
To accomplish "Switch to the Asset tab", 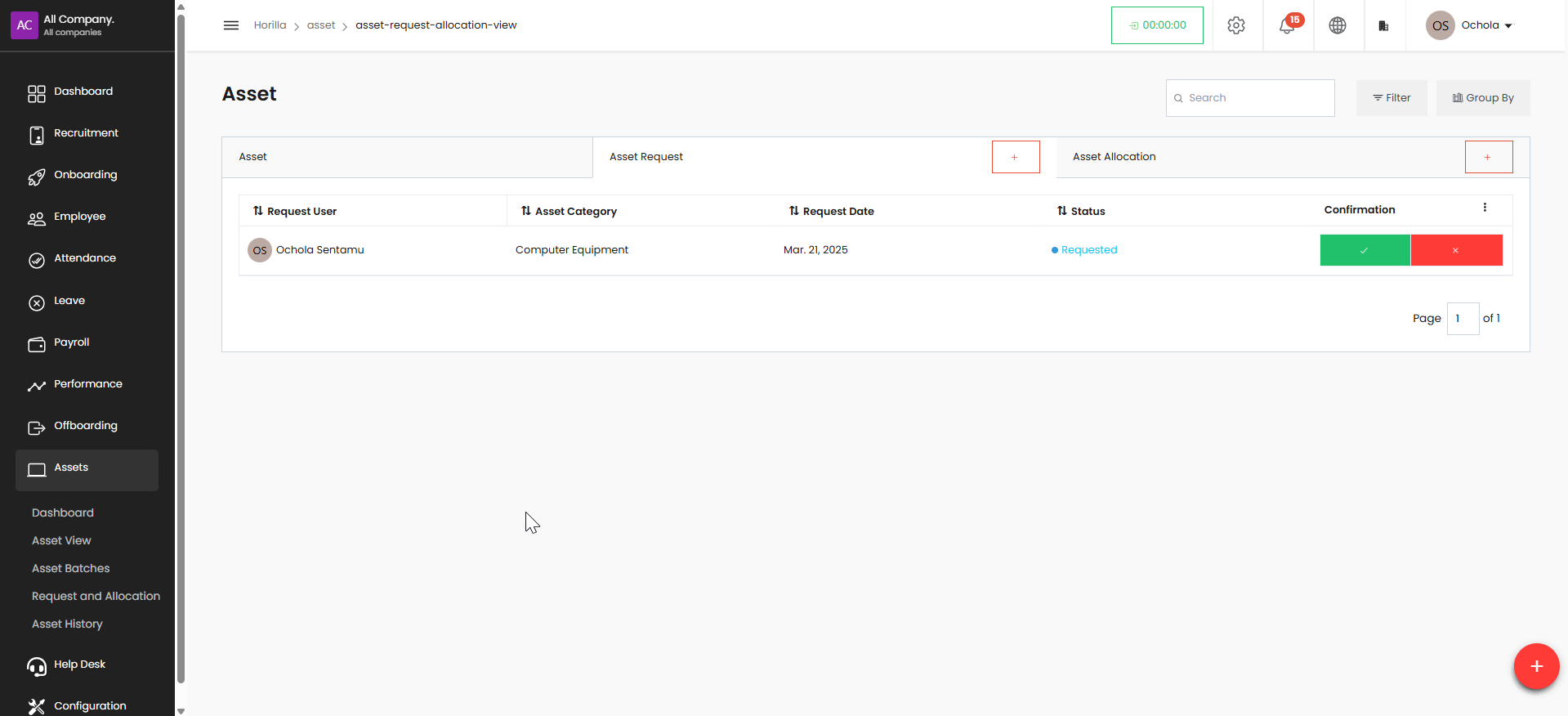I will (407, 157).
